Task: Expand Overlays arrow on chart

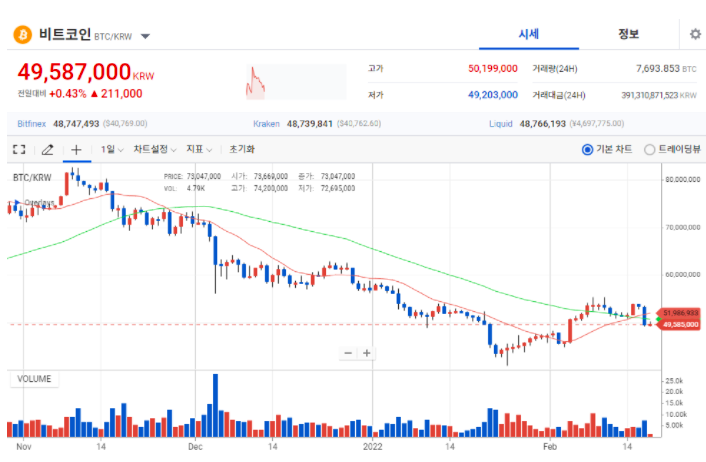Action: 16,203
